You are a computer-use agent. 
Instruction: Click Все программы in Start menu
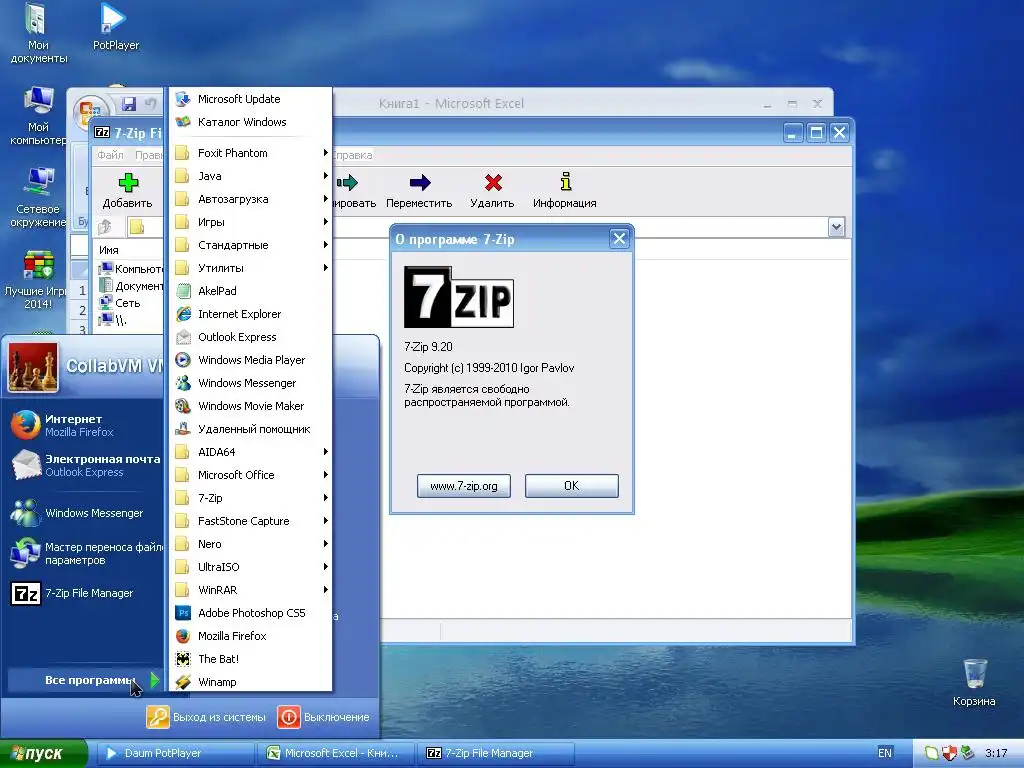coord(85,680)
